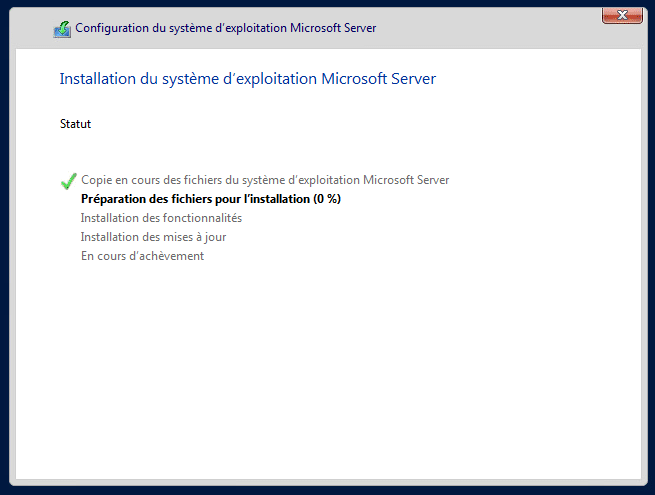Click the blank white area below the steps
Viewport: 655px width, 495px height.
(330, 380)
